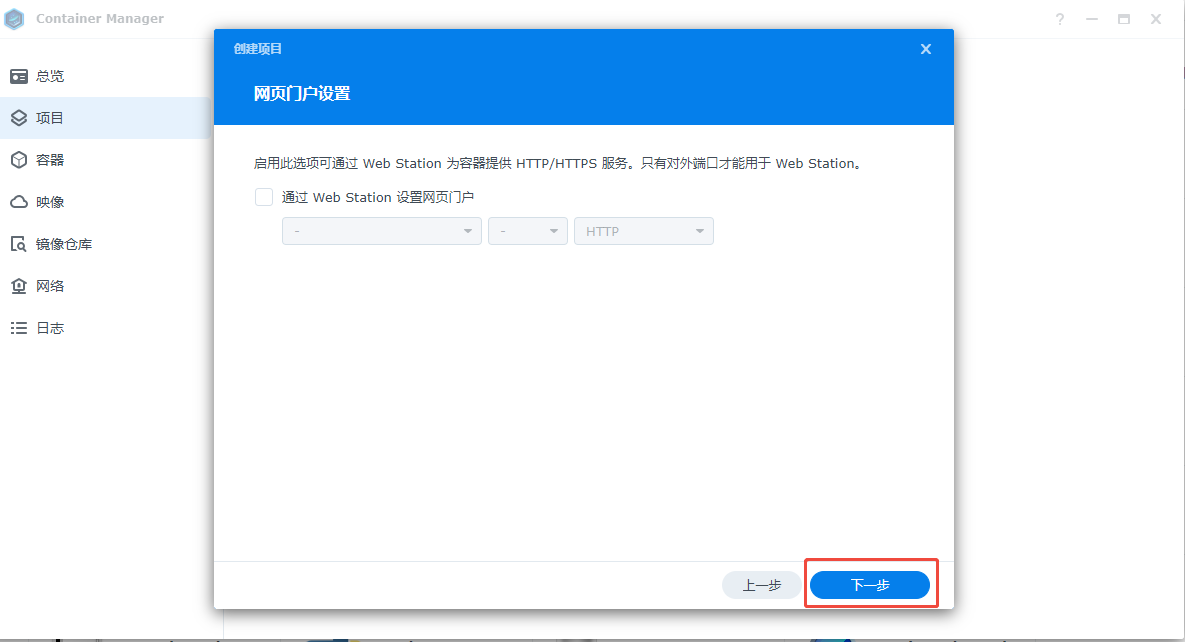Image resolution: width=1185 pixels, height=642 pixels.
Task: Click the 上一步 previous button
Action: pyautogui.click(x=762, y=585)
